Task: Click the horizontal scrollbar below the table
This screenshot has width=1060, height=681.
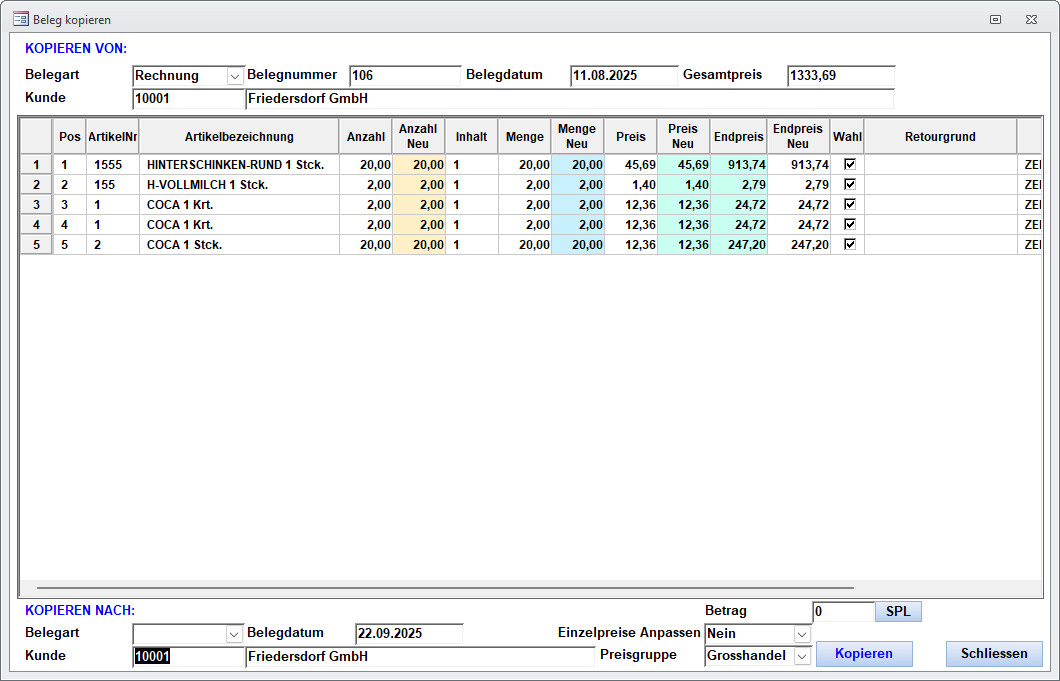Action: tap(445, 588)
